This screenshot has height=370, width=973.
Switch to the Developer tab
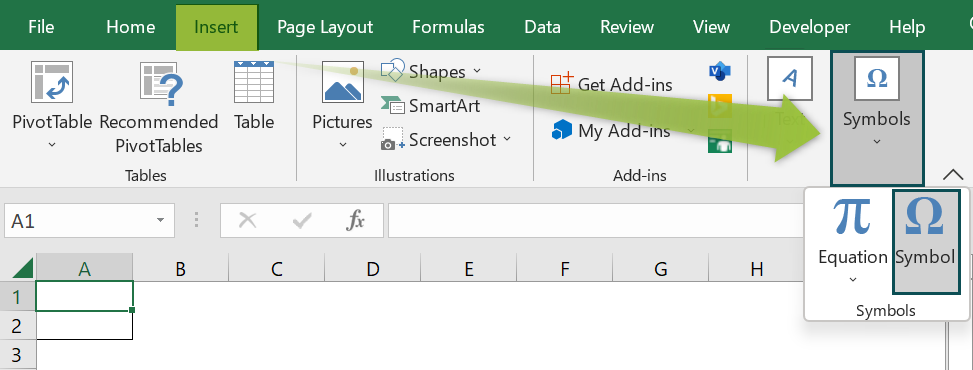coord(809,27)
